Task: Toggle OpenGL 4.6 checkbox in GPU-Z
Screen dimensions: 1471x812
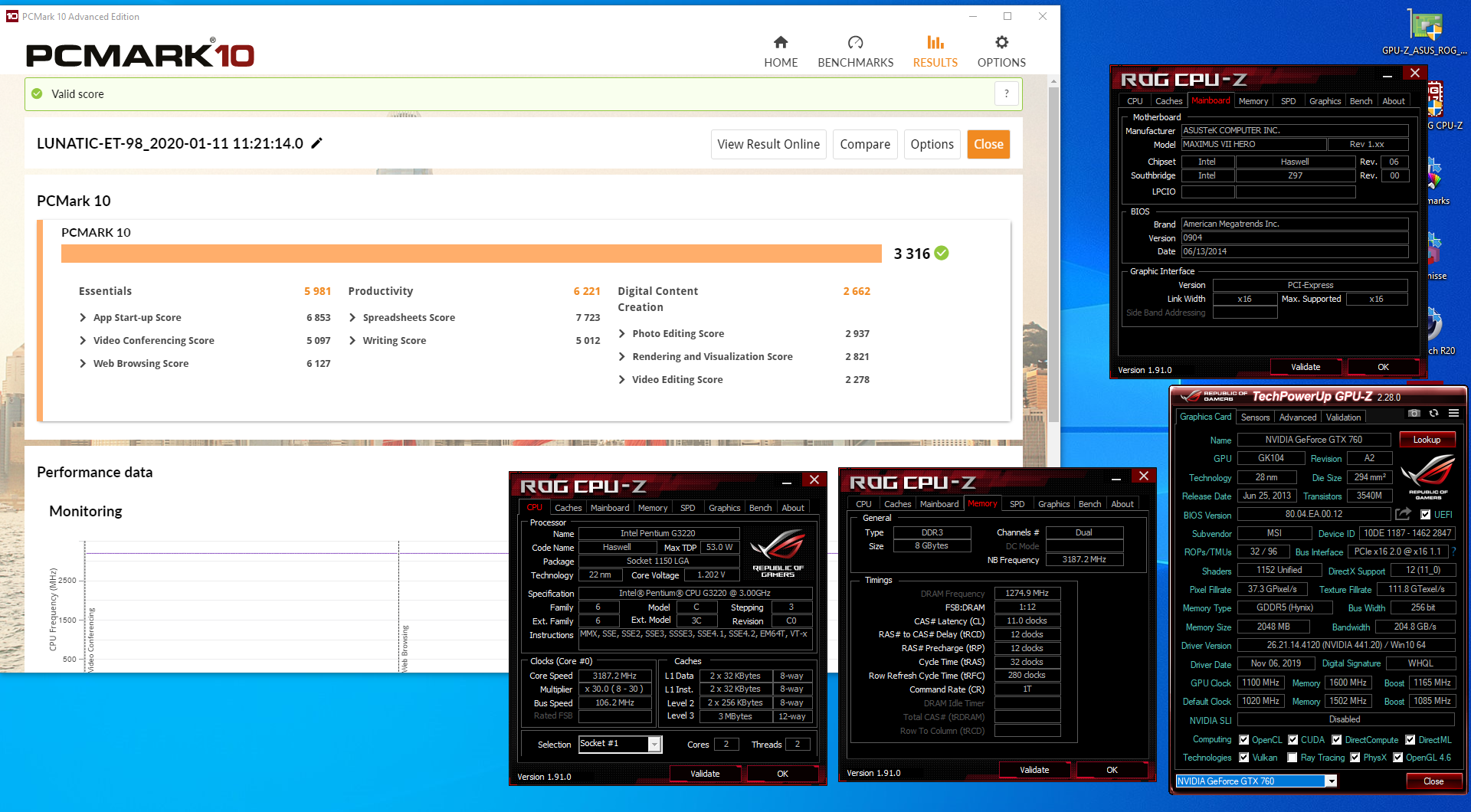Action: pos(1398,758)
